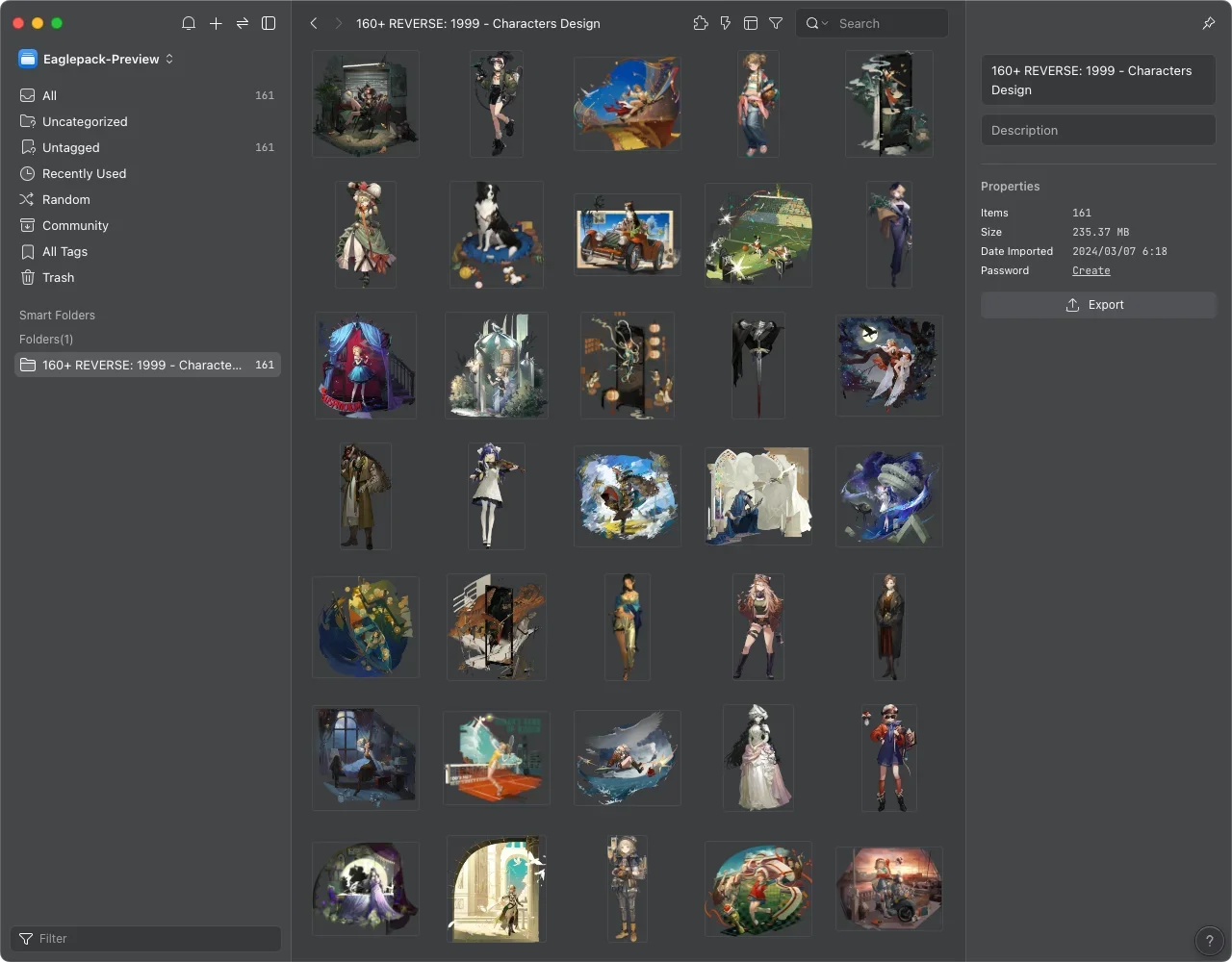Click the Create password link
The height and width of the screenshot is (962, 1232).
(1091, 271)
